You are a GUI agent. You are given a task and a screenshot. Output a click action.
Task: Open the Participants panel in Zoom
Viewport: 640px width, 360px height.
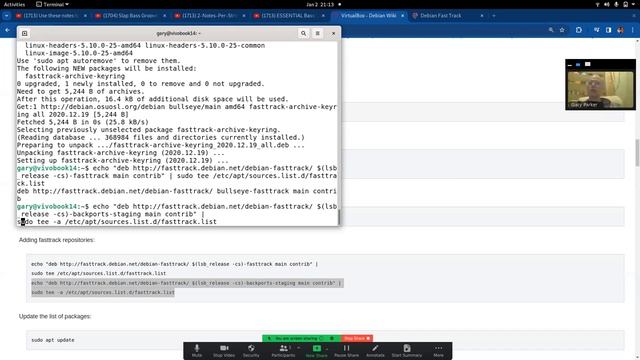coord(283,351)
